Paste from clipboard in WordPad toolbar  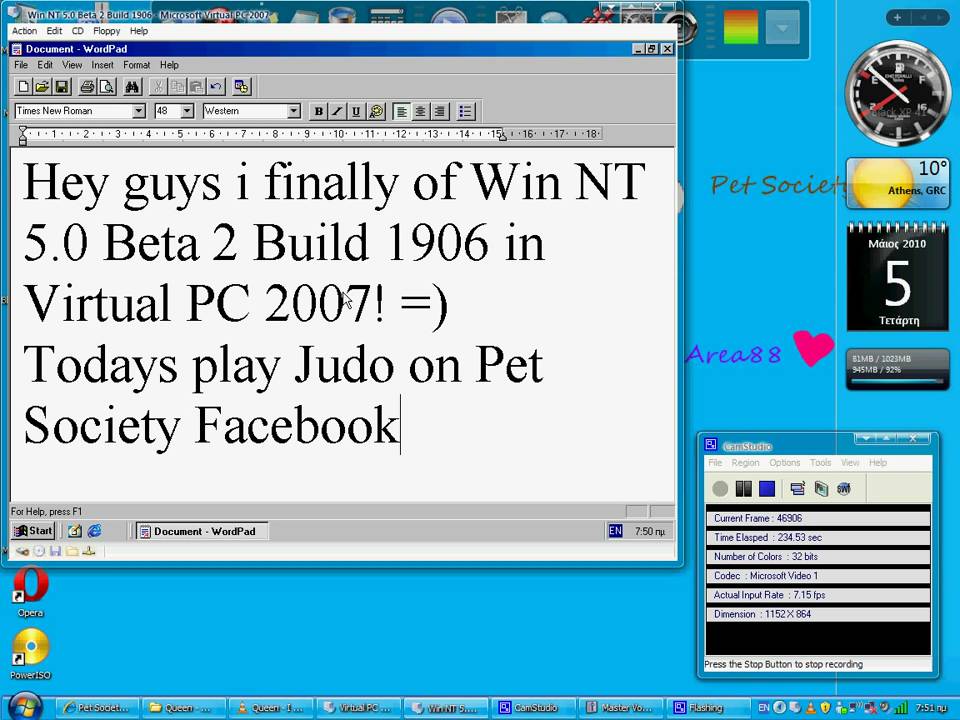[x=197, y=87]
